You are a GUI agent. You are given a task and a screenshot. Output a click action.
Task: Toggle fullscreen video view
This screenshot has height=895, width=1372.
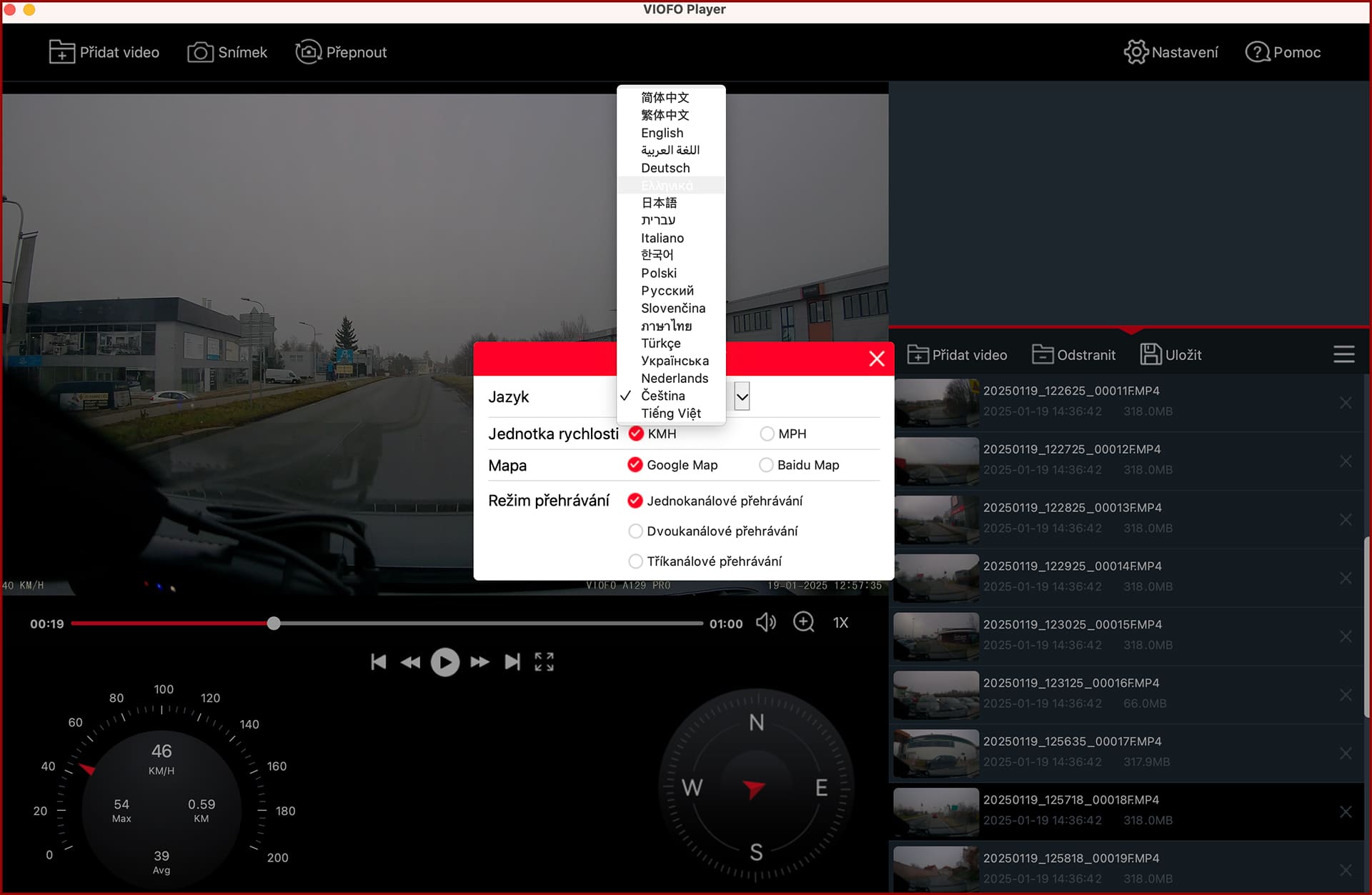544,662
